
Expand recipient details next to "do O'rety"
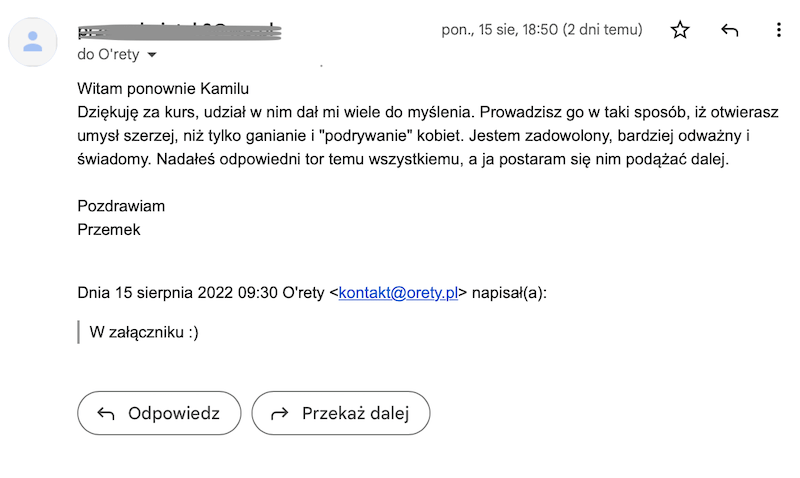[x=152, y=54]
